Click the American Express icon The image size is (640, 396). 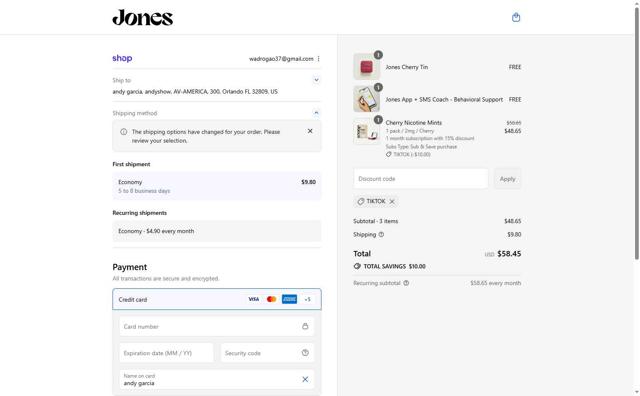tap(289, 299)
